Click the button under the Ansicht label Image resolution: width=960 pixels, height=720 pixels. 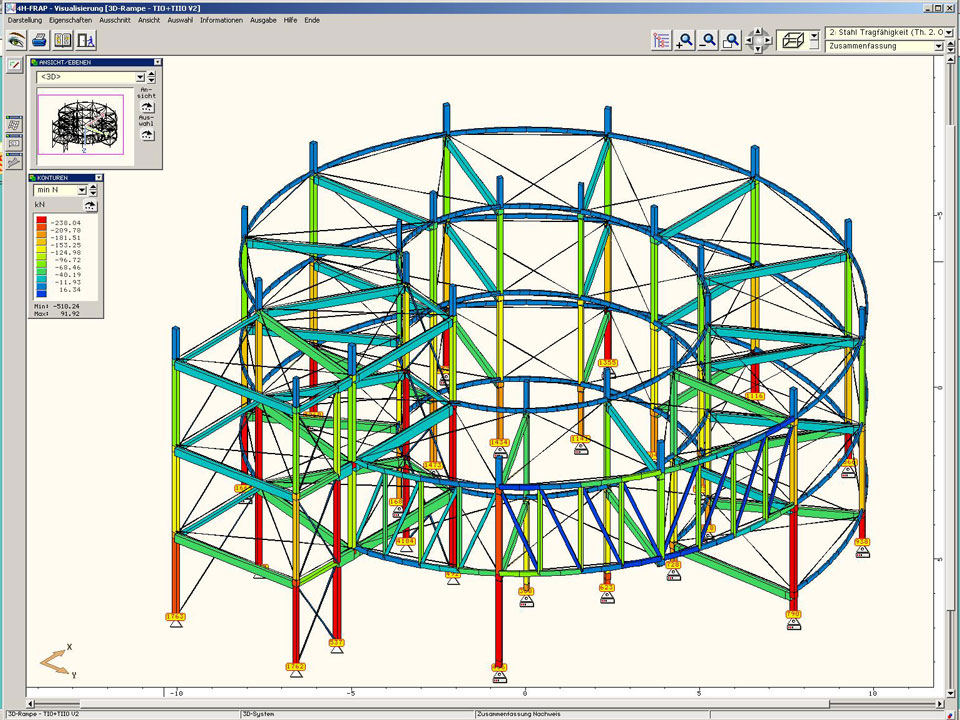147,107
